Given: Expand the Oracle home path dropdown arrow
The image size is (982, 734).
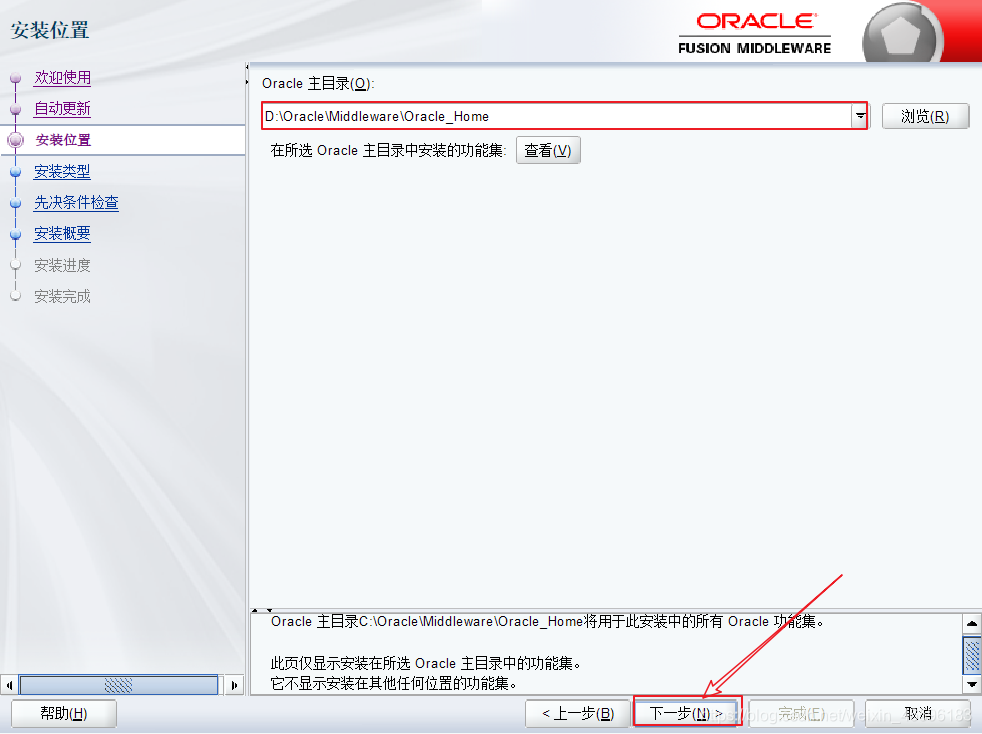Looking at the screenshot, I should click(860, 116).
